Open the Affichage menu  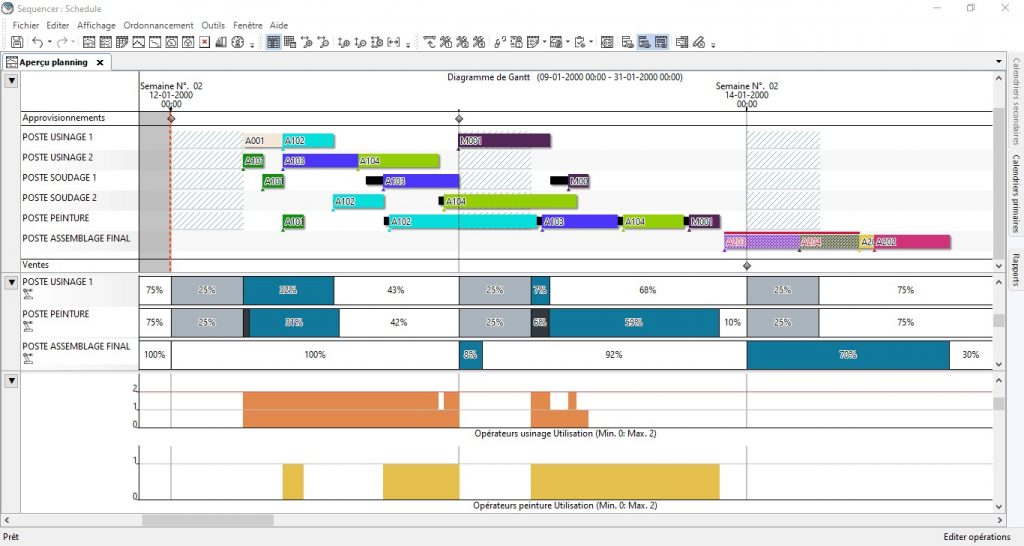(96, 25)
